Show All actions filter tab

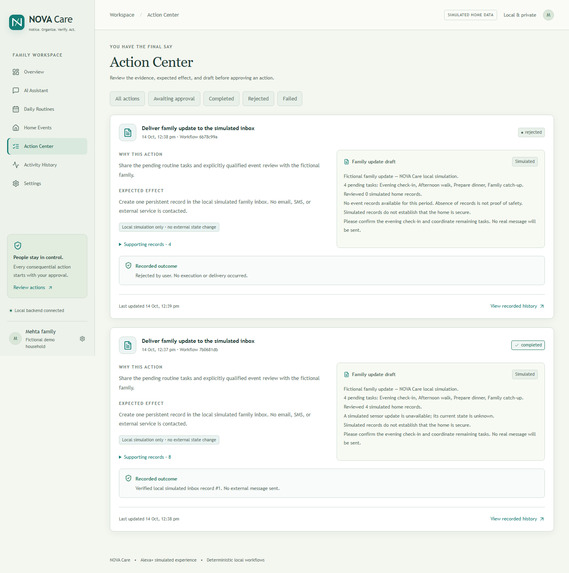click(x=127, y=99)
